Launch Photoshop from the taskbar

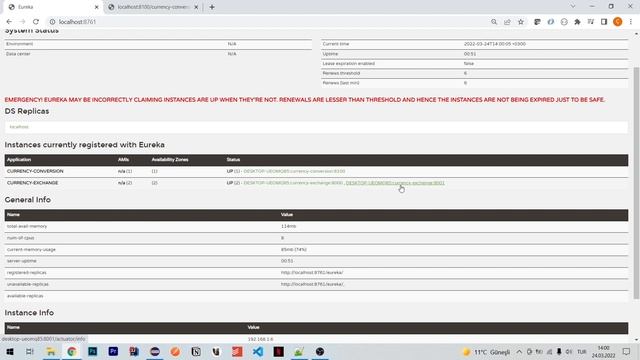(93, 351)
